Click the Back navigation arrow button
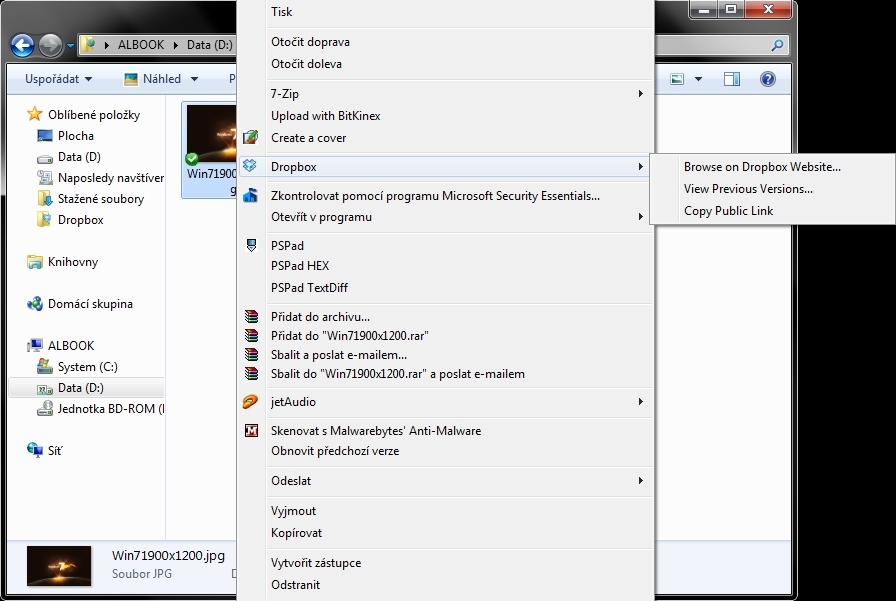896x601 pixels. [22, 45]
